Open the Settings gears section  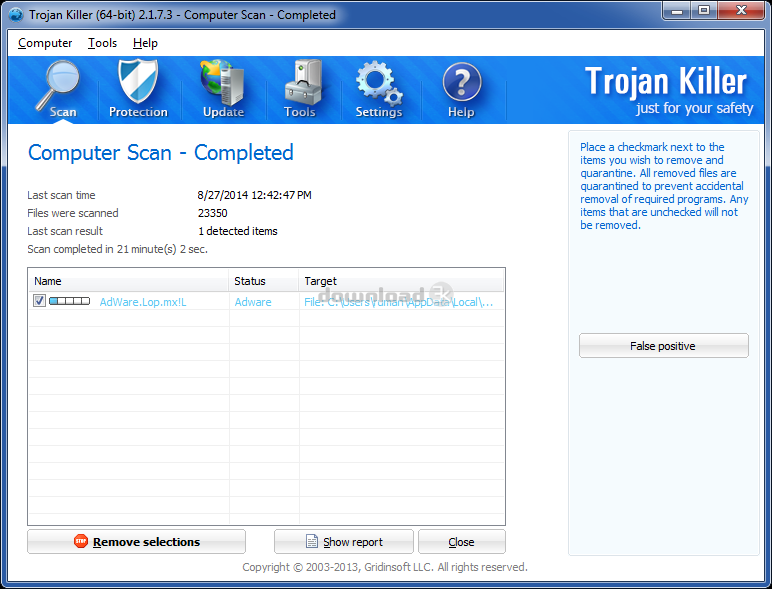[x=379, y=90]
